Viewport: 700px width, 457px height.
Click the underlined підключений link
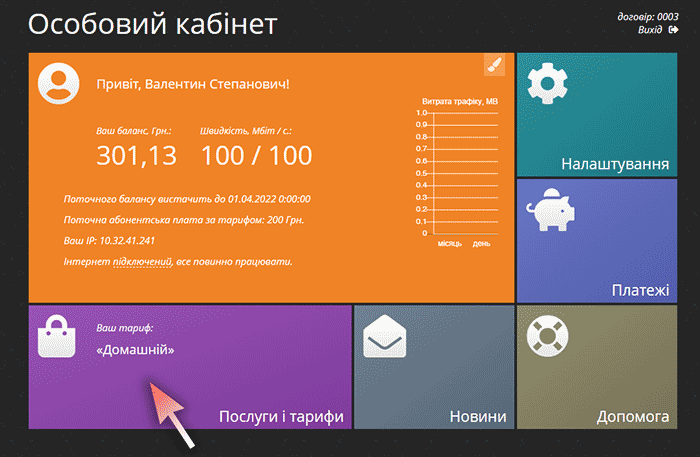pyautogui.click(x=142, y=262)
